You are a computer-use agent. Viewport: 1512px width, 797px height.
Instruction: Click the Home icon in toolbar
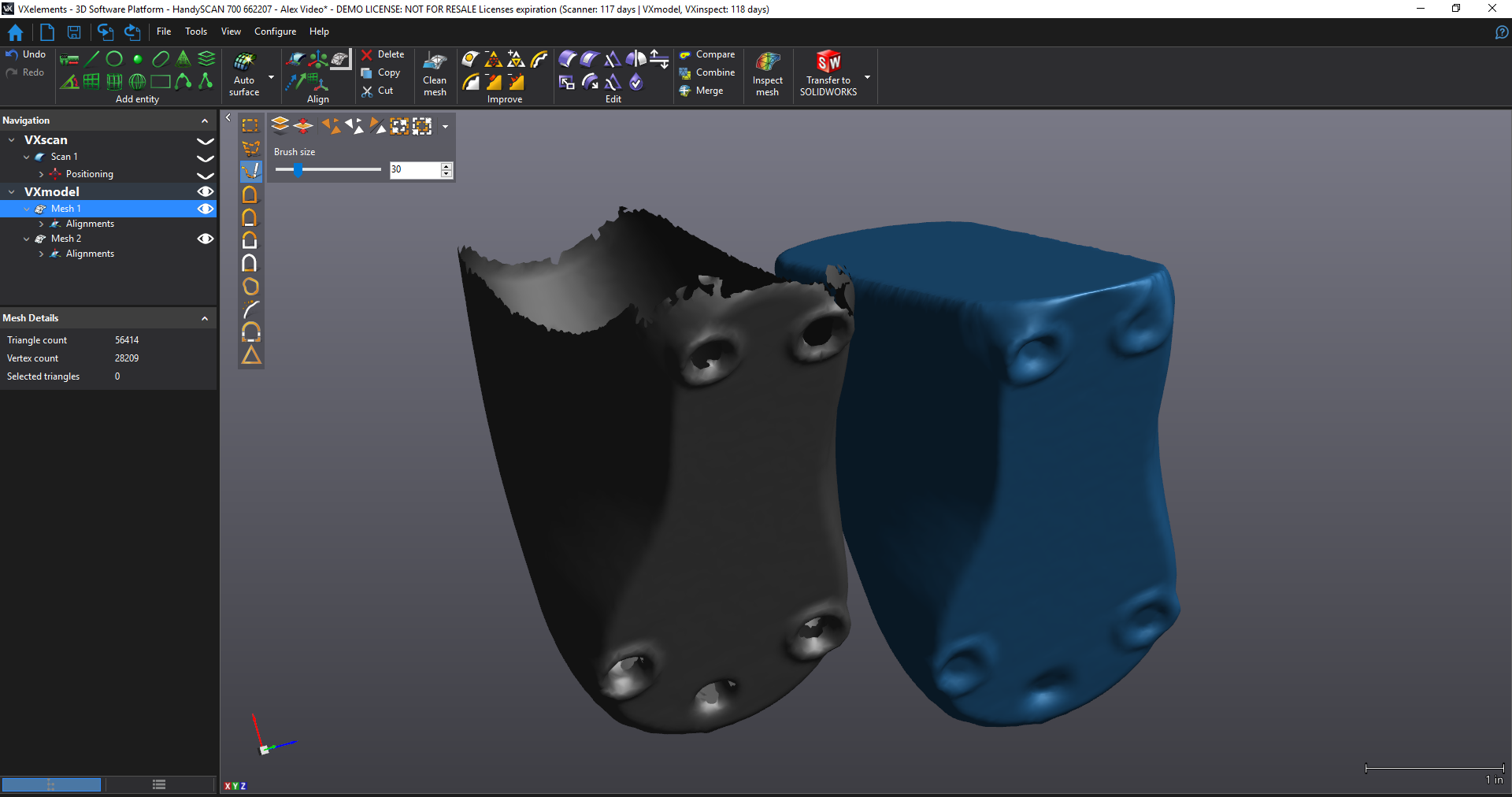point(15,32)
